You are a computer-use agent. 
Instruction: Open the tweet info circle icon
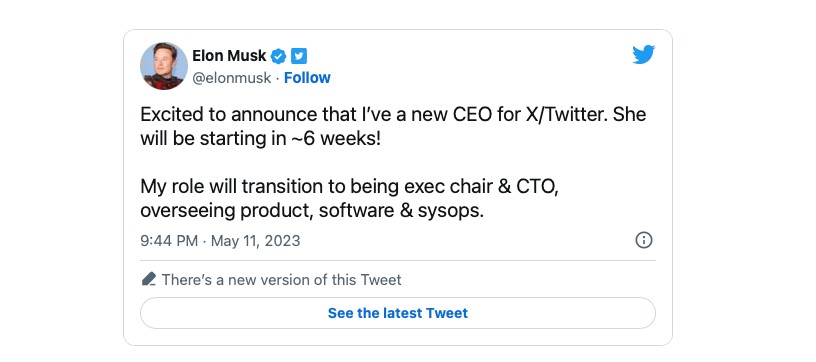tap(644, 240)
